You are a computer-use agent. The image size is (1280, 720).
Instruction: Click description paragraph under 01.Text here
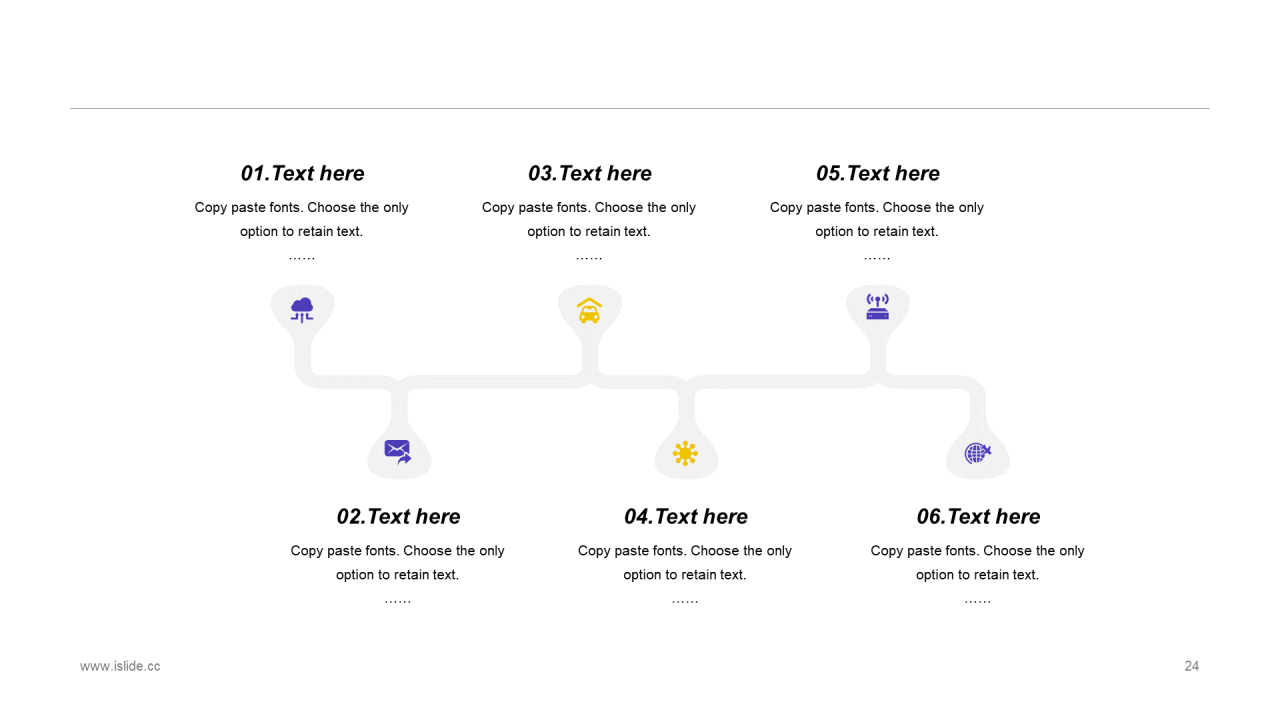point(302,232)
